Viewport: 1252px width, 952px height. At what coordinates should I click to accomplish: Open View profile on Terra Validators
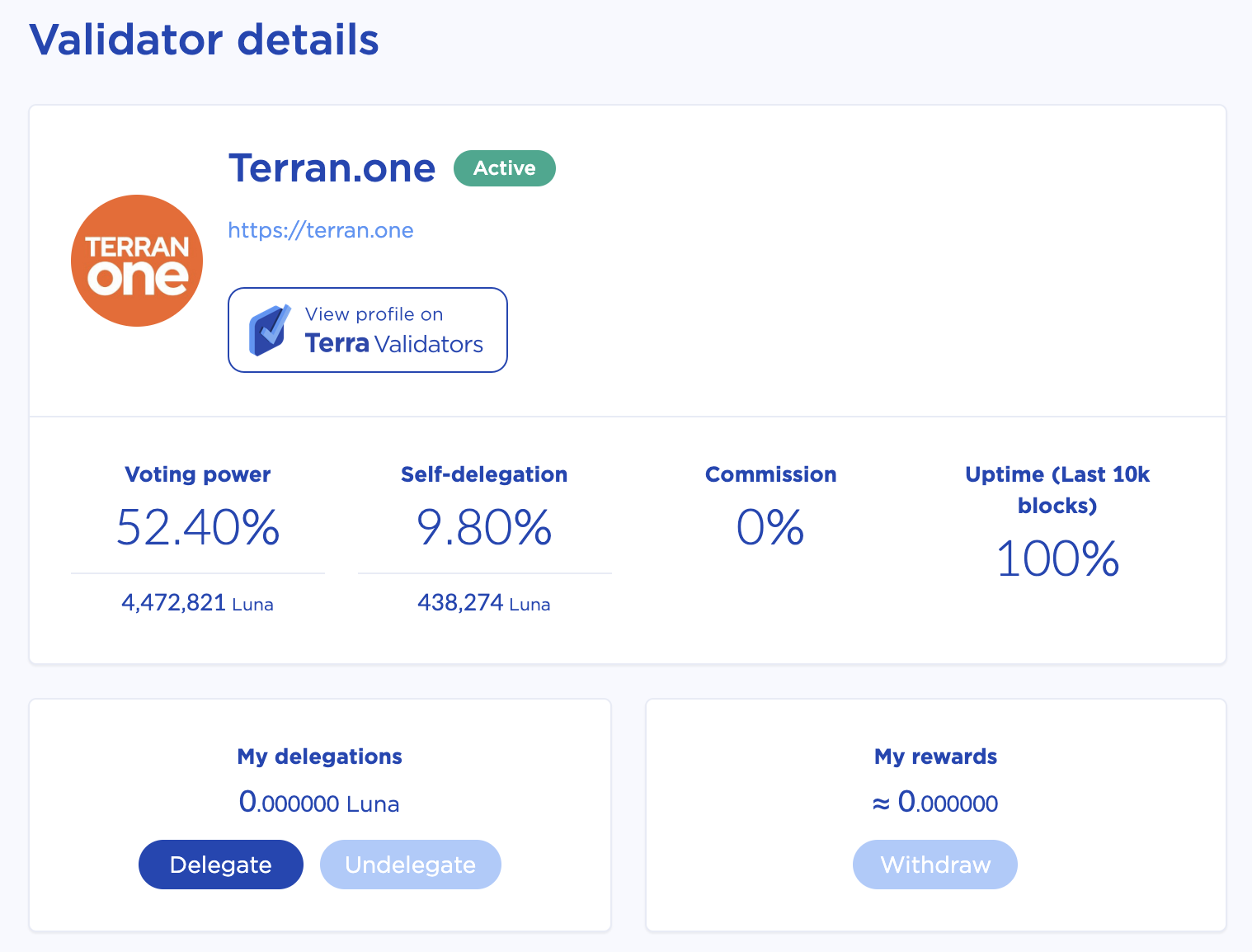coord(368,330)
